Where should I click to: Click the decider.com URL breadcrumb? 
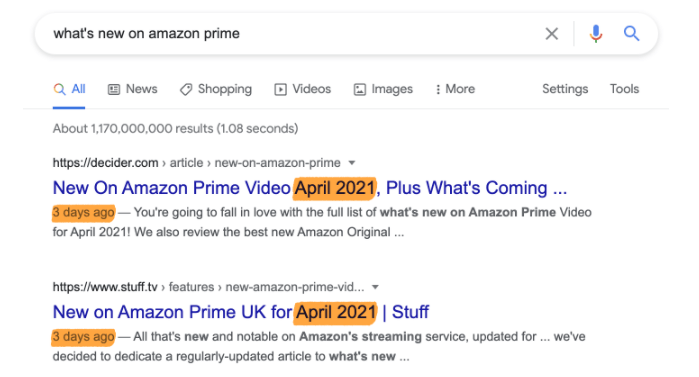197,163
